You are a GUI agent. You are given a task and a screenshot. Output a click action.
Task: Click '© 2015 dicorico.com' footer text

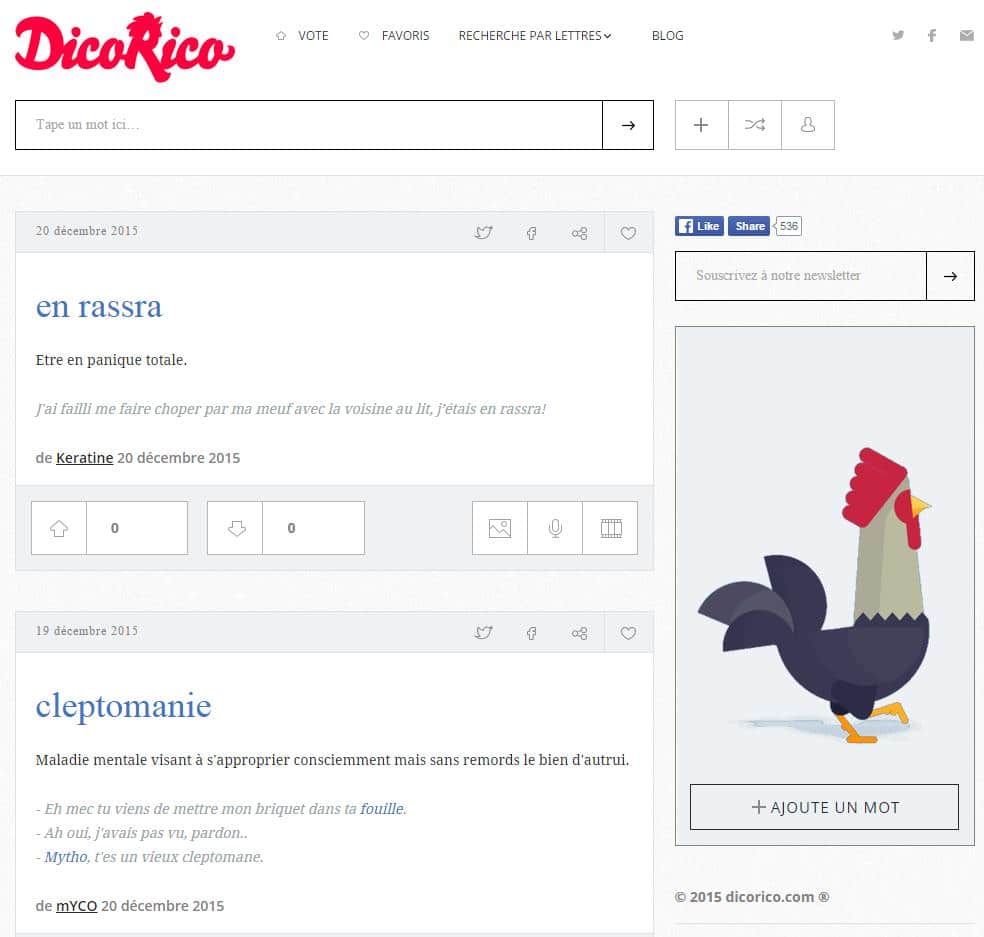pos(752,897)
